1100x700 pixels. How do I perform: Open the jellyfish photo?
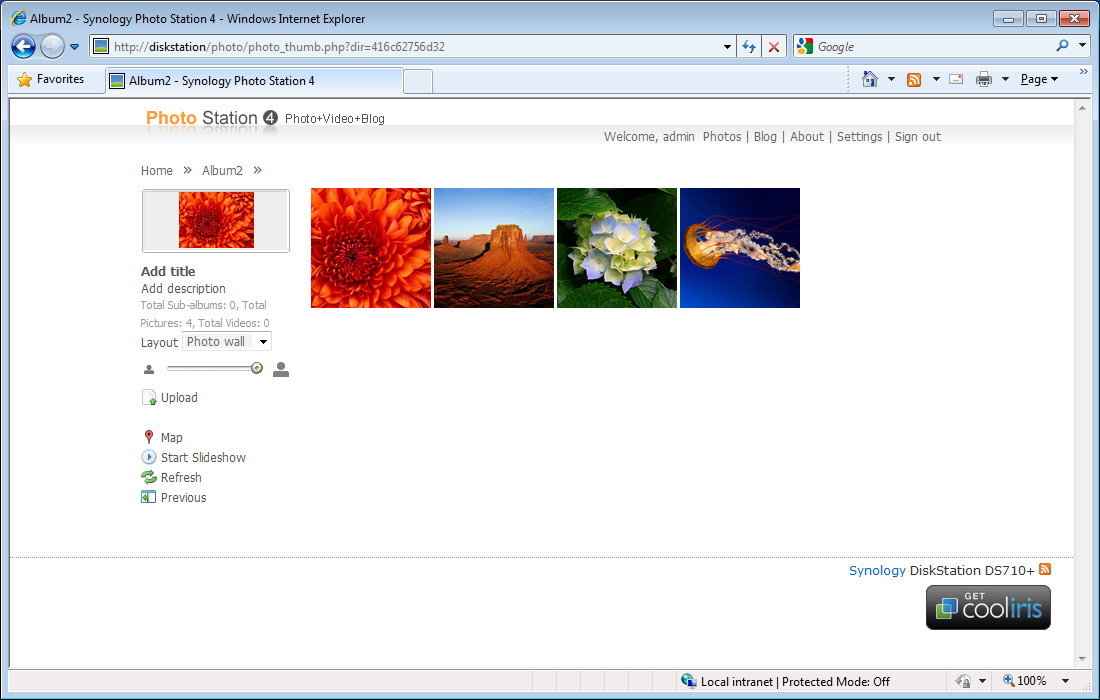(x=740, y=248)
